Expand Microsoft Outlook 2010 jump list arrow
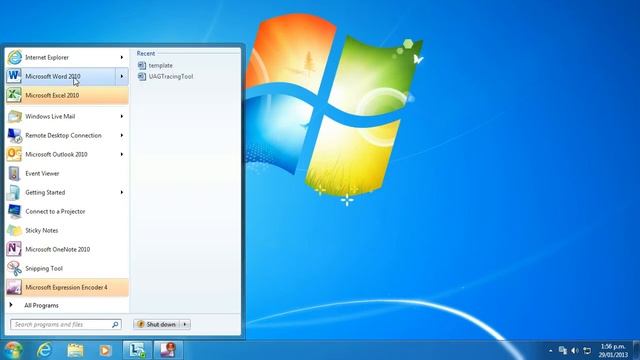The image size is (640, 360). click(x=122, y=154)
